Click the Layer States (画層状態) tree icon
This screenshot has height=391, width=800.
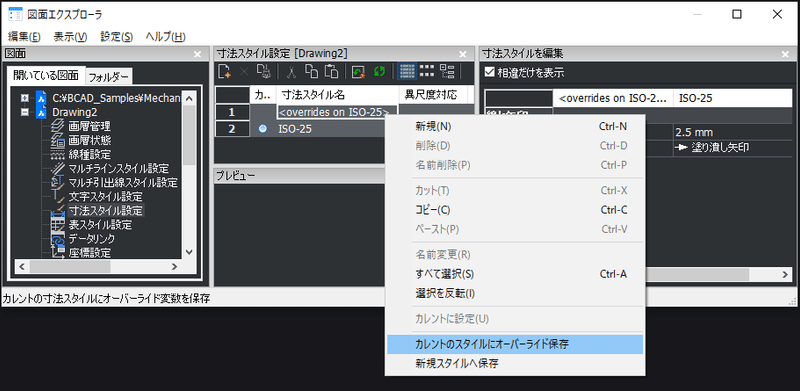[x=58, y=140]
